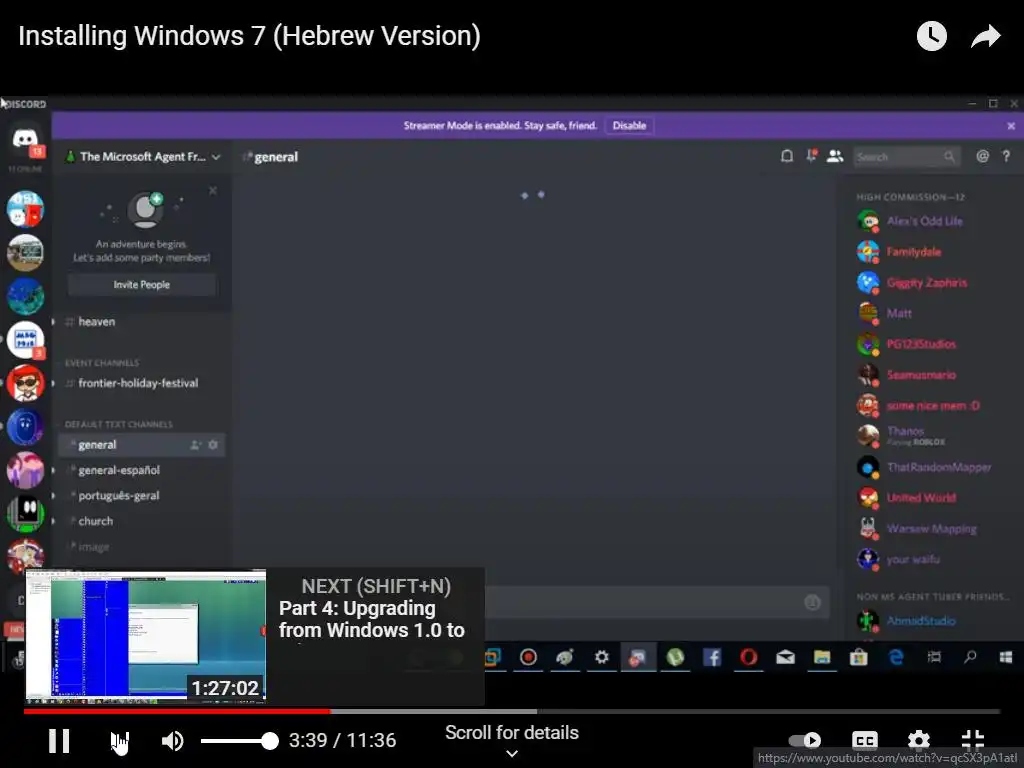
Task: Select the heaven channel
Action: click(97, 322)
